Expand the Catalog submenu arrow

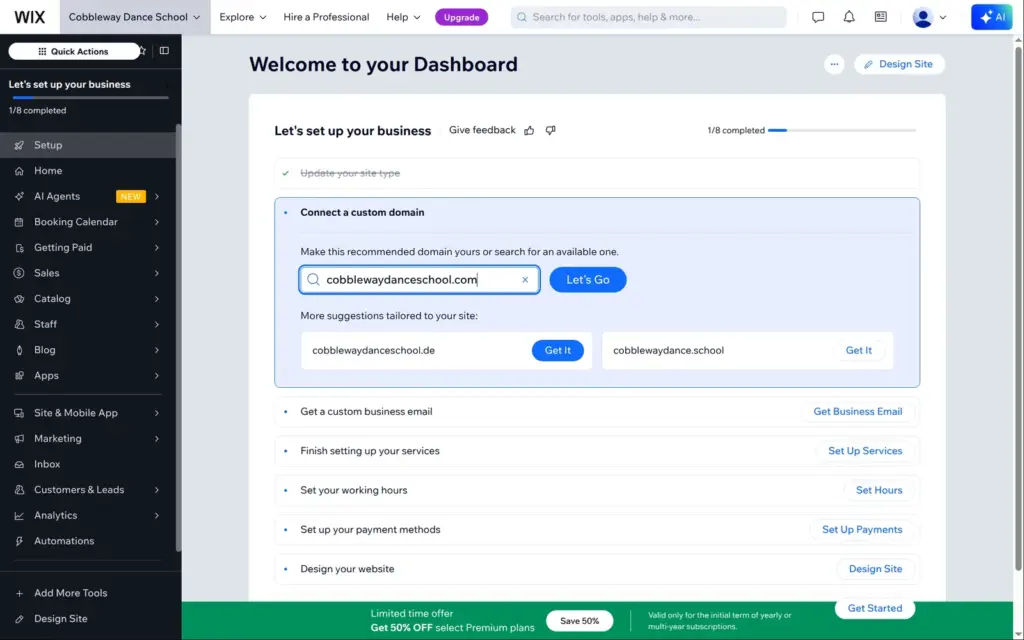(x=157, y=298)
